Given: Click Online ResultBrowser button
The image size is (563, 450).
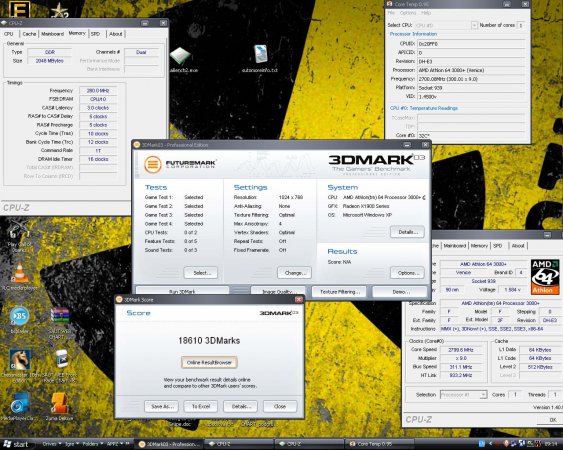Looking at the screenshot, I should pyautogui.click(x=209, y=362).
